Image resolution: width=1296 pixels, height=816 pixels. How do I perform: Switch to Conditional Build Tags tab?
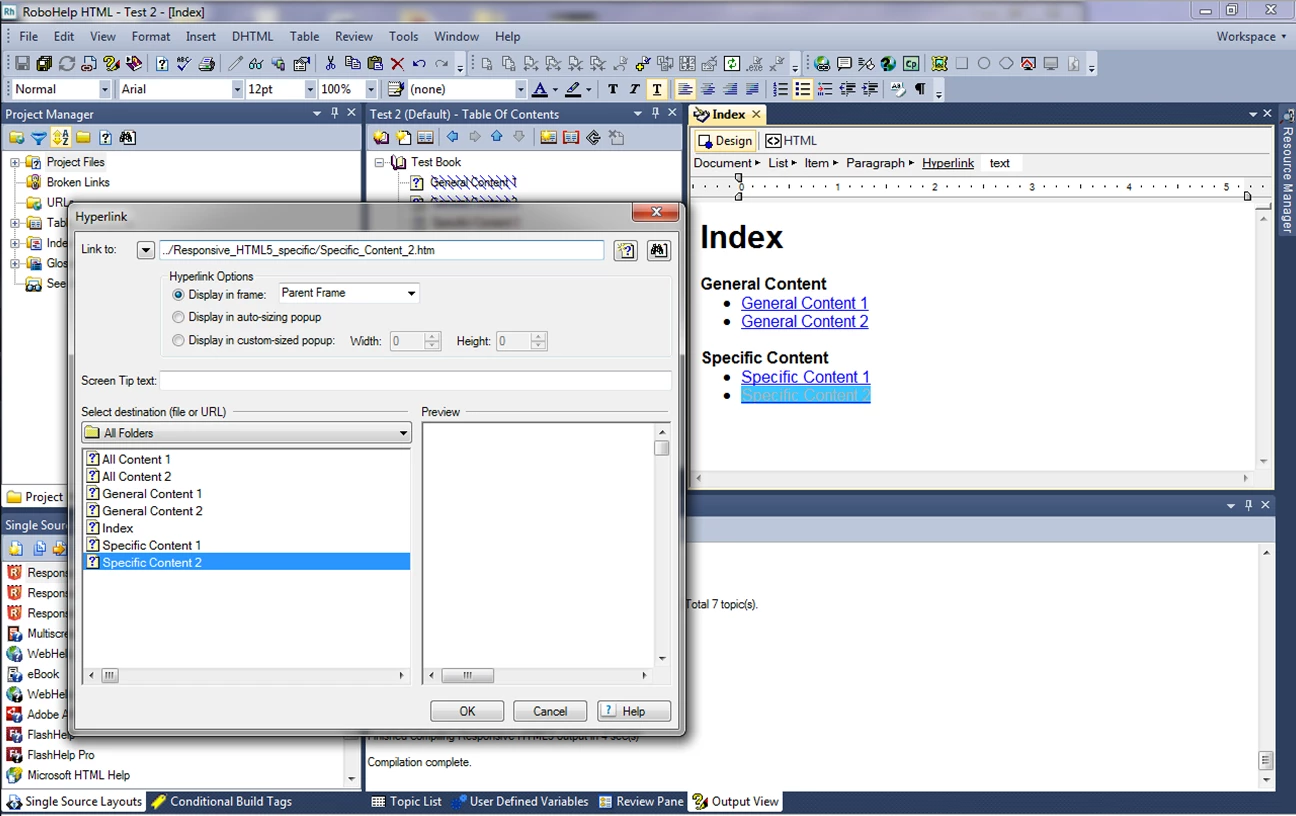(221, 801)
